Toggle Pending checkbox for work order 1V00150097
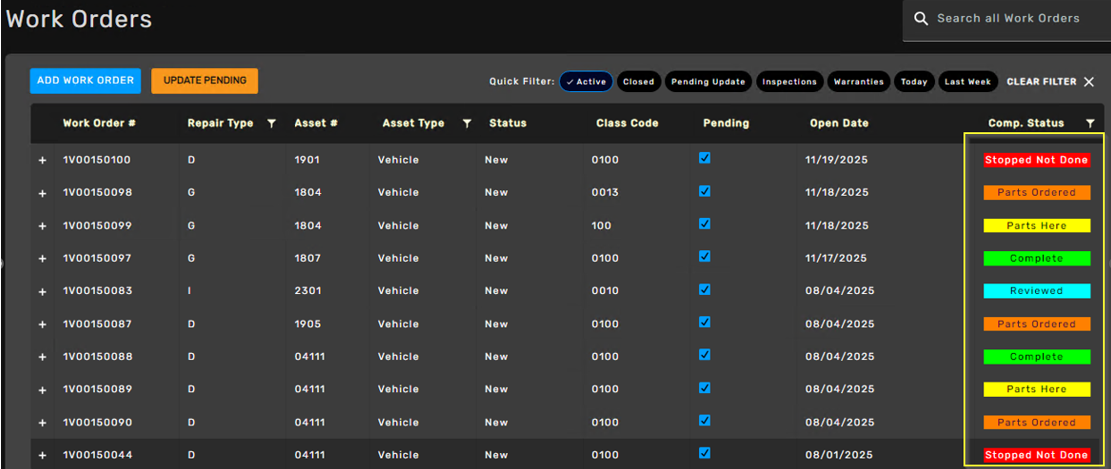The width and height of the screenshot is (1111, 469). pyautogui.click(x=705, y=257)
